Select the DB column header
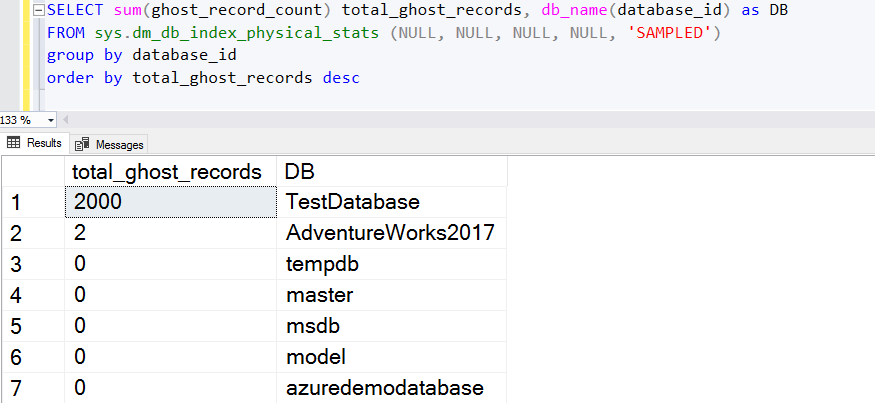This screenshot has width=875, height=403. [x=298, y=170]
